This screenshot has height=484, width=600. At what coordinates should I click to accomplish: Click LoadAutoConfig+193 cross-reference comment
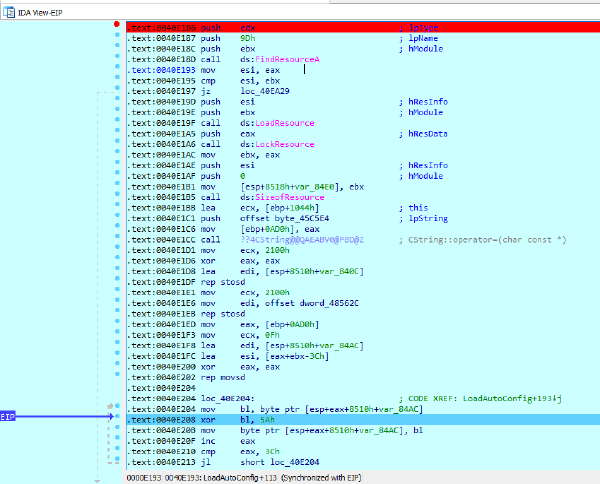[512, 398]
